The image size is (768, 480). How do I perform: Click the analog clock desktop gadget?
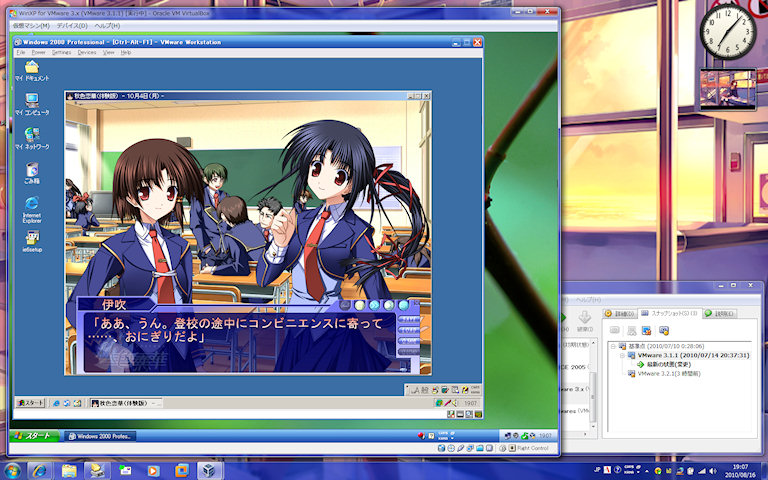click(x=728, y=32)
